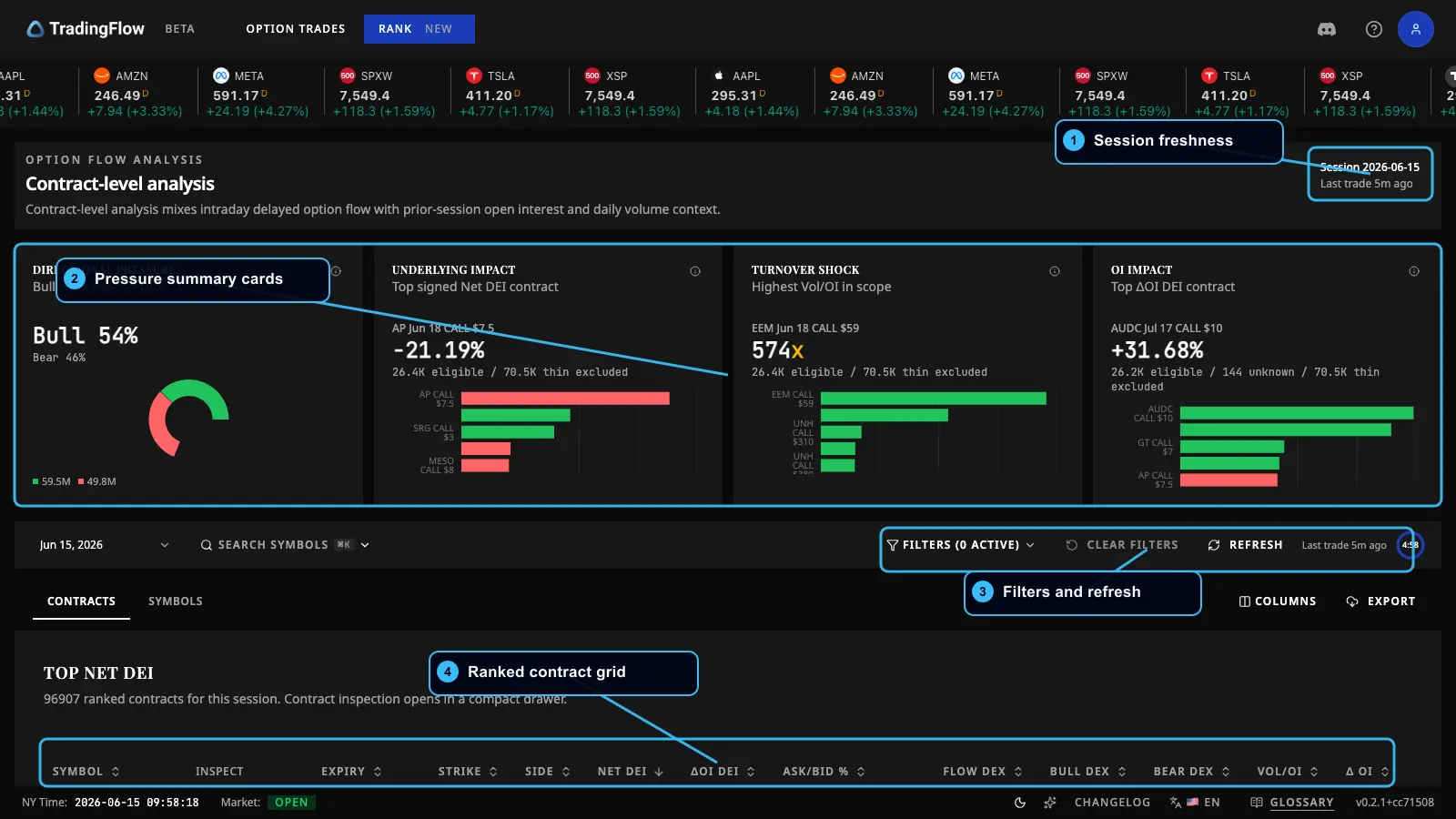Open the Discord community icon
The image size is (1456, 819).
1327,29
